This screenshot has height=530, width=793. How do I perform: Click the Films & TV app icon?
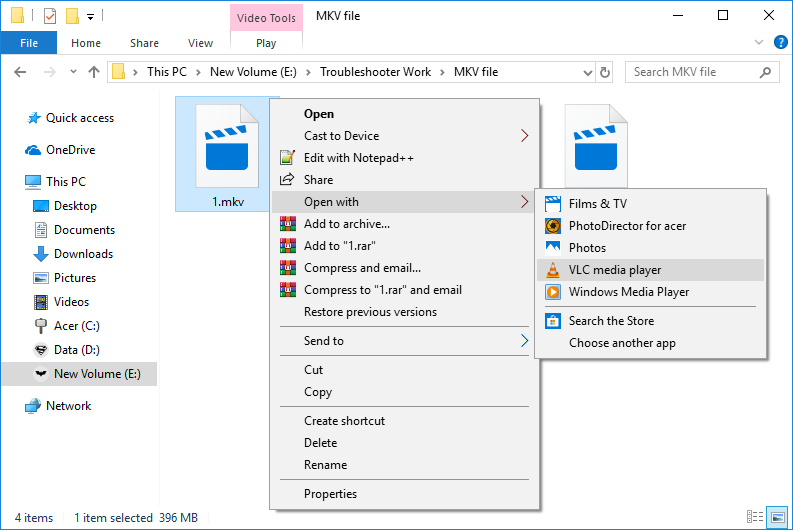pos(553,204)
